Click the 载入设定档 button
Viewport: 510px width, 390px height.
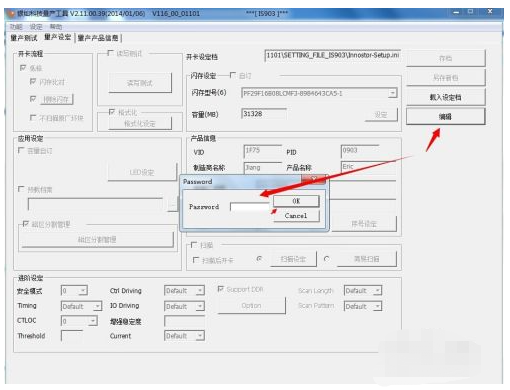445,97
